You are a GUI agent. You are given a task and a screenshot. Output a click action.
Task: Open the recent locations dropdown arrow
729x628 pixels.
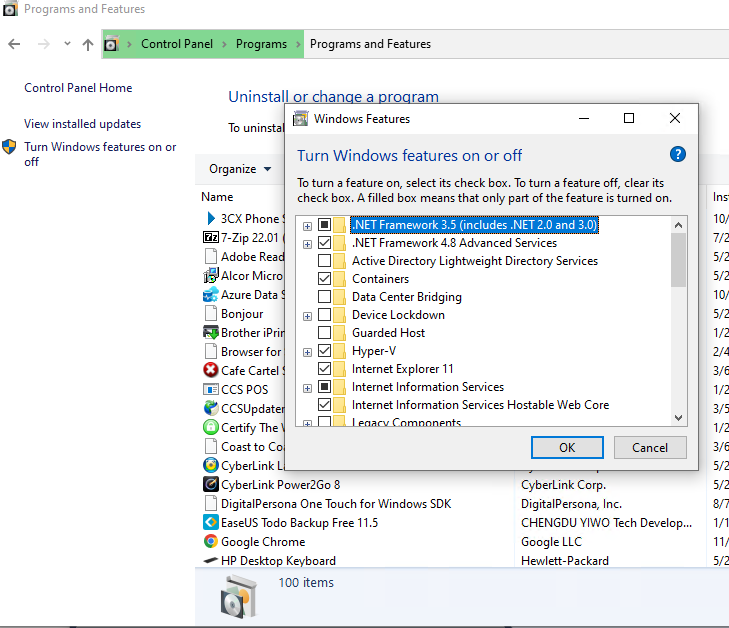pos(67,44)
